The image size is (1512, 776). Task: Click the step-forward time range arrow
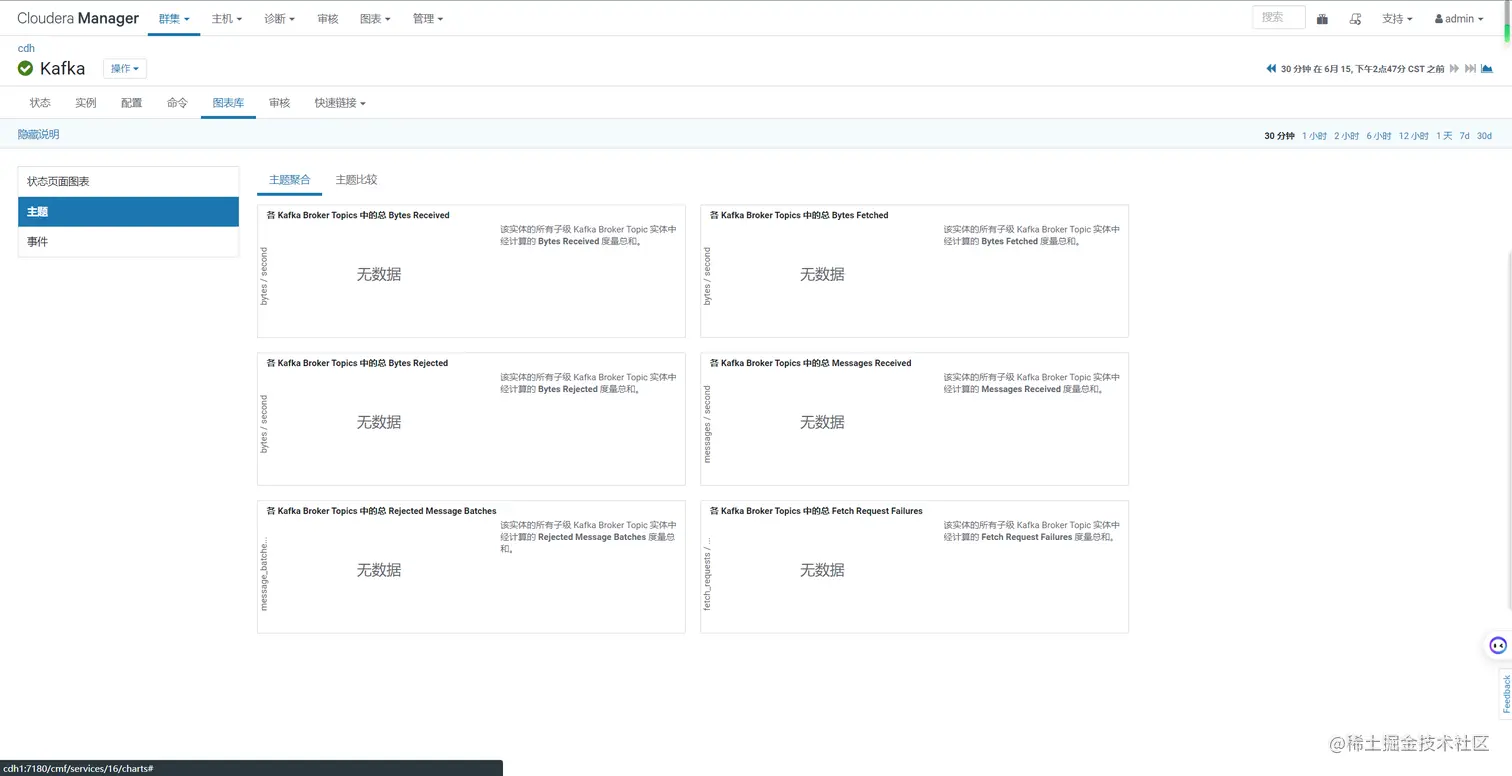(1455, 68)
